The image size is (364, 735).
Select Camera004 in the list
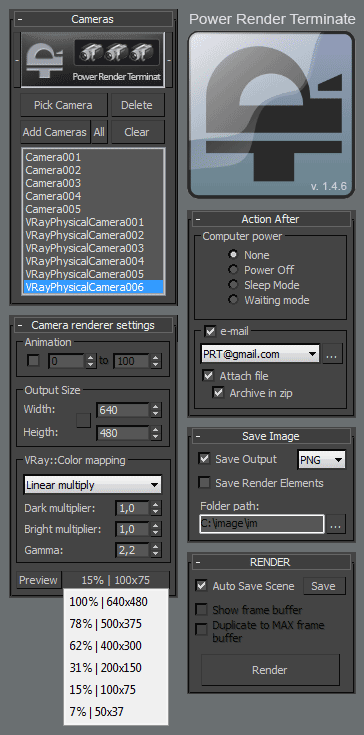(93, 196)
